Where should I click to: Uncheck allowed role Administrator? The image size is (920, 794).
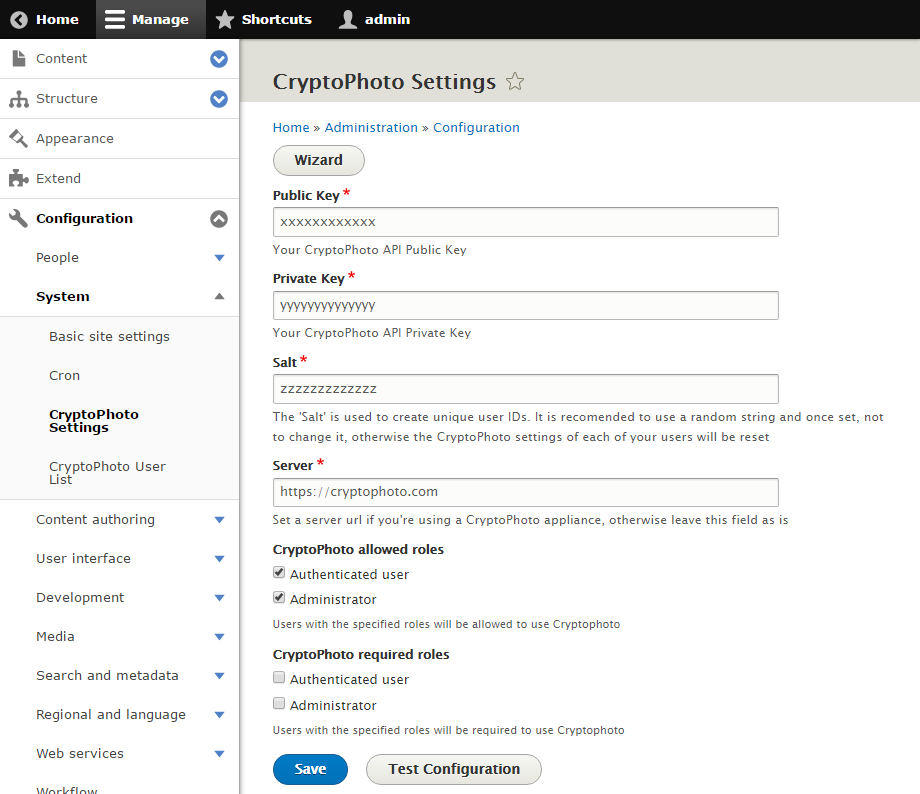(x=279, y=598)
